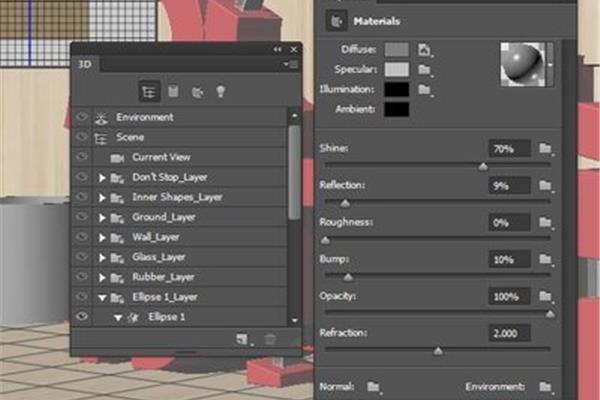600x400 pixels.
Task: Open the Environment texture folder icon
Action: point(546,387)
